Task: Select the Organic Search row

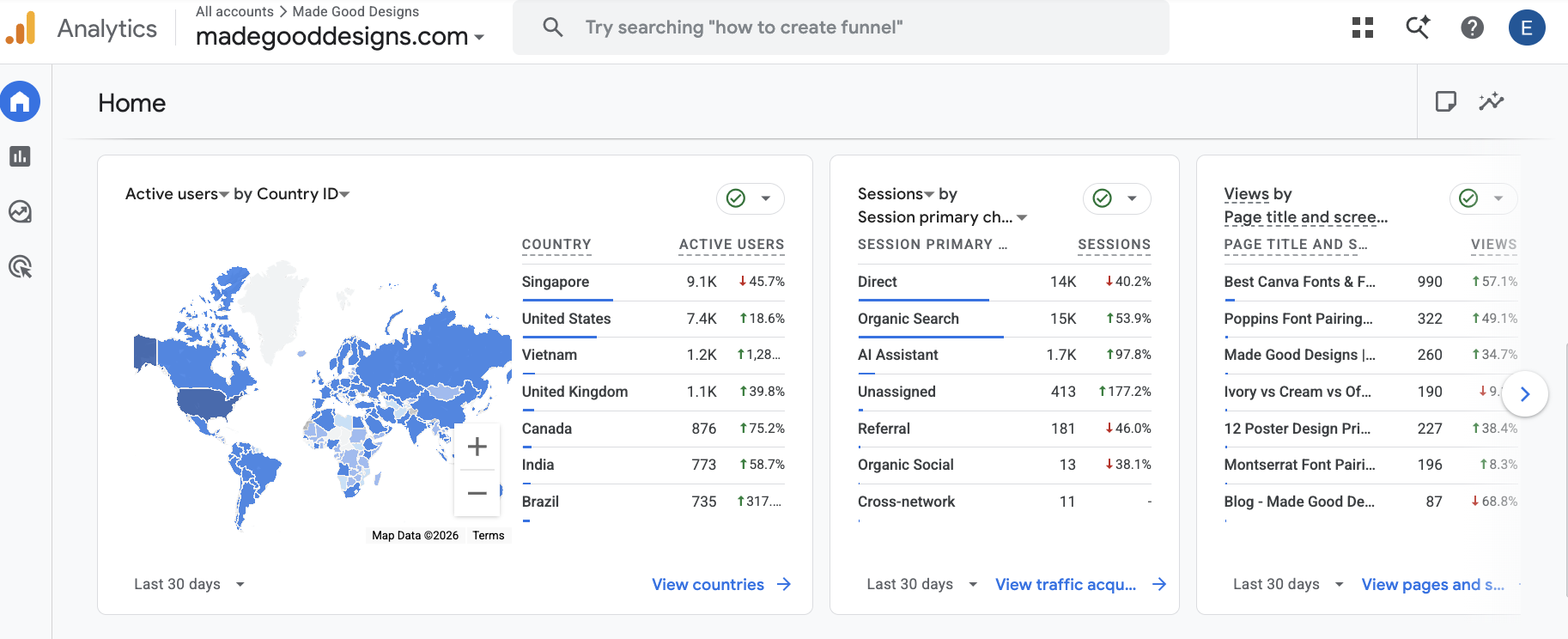Action: tap(1005, 319)
